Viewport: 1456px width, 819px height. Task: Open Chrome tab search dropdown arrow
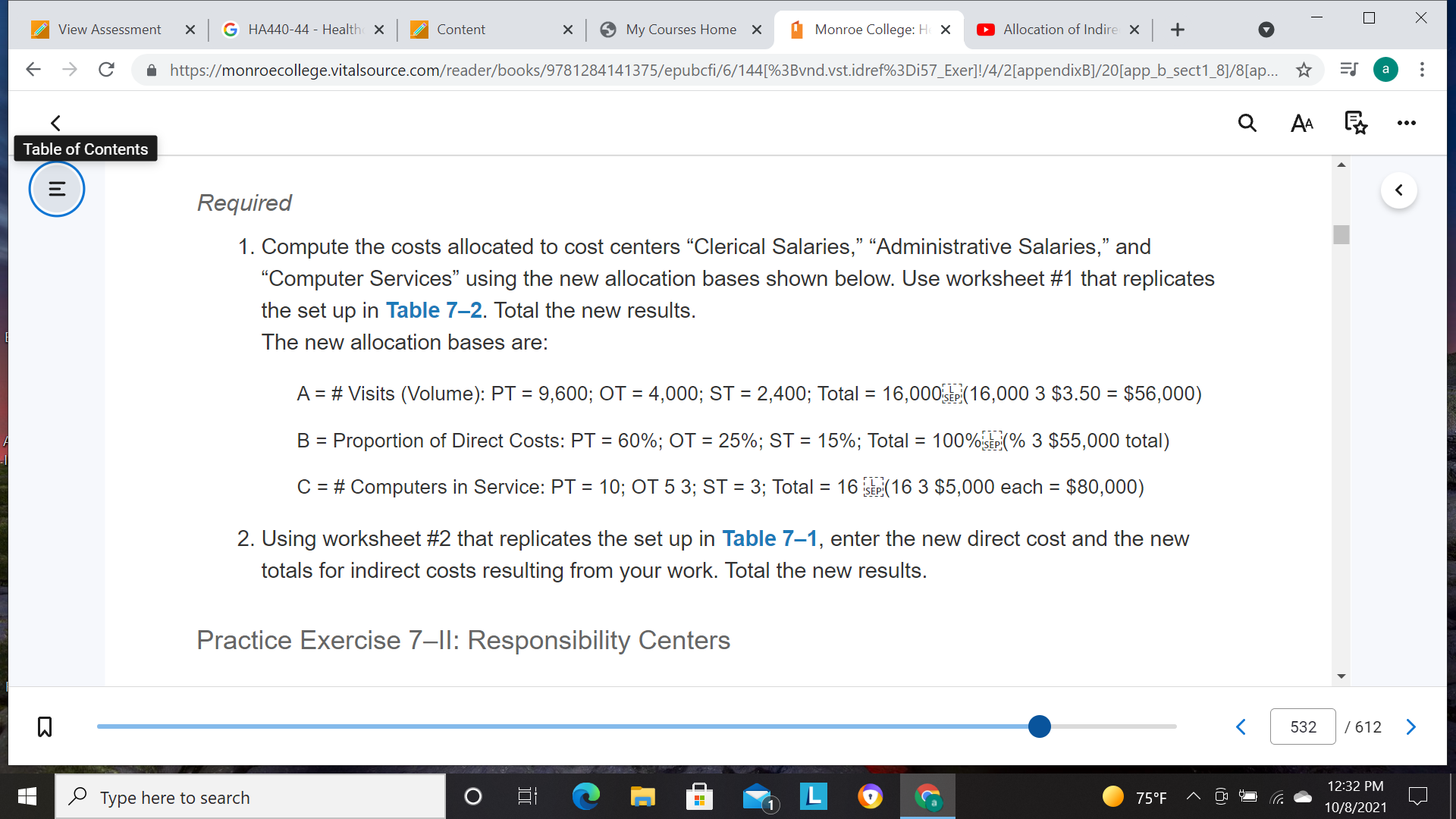click(x=1266, y=30)
